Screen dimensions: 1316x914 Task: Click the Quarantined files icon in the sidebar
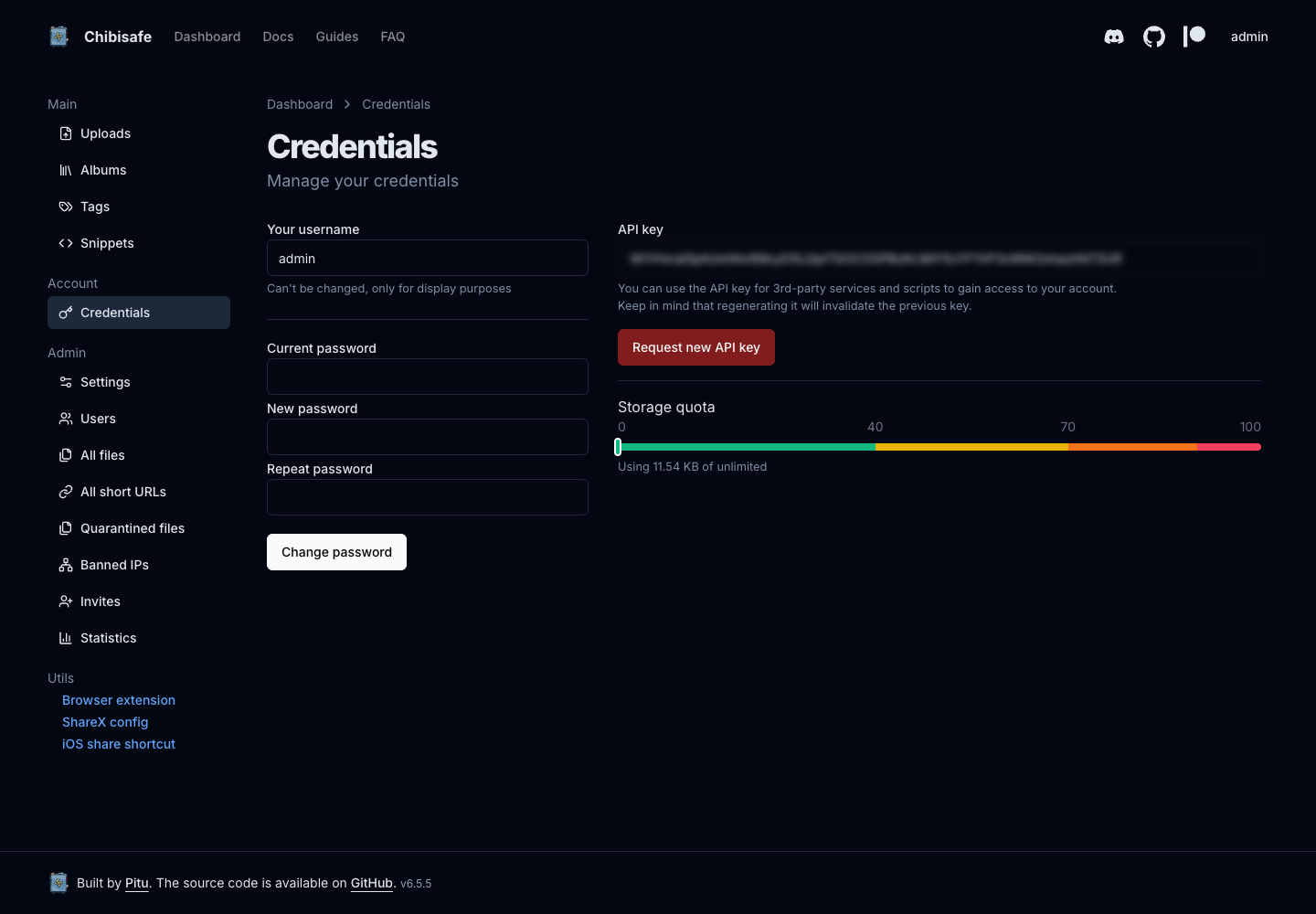click(66, 528)
